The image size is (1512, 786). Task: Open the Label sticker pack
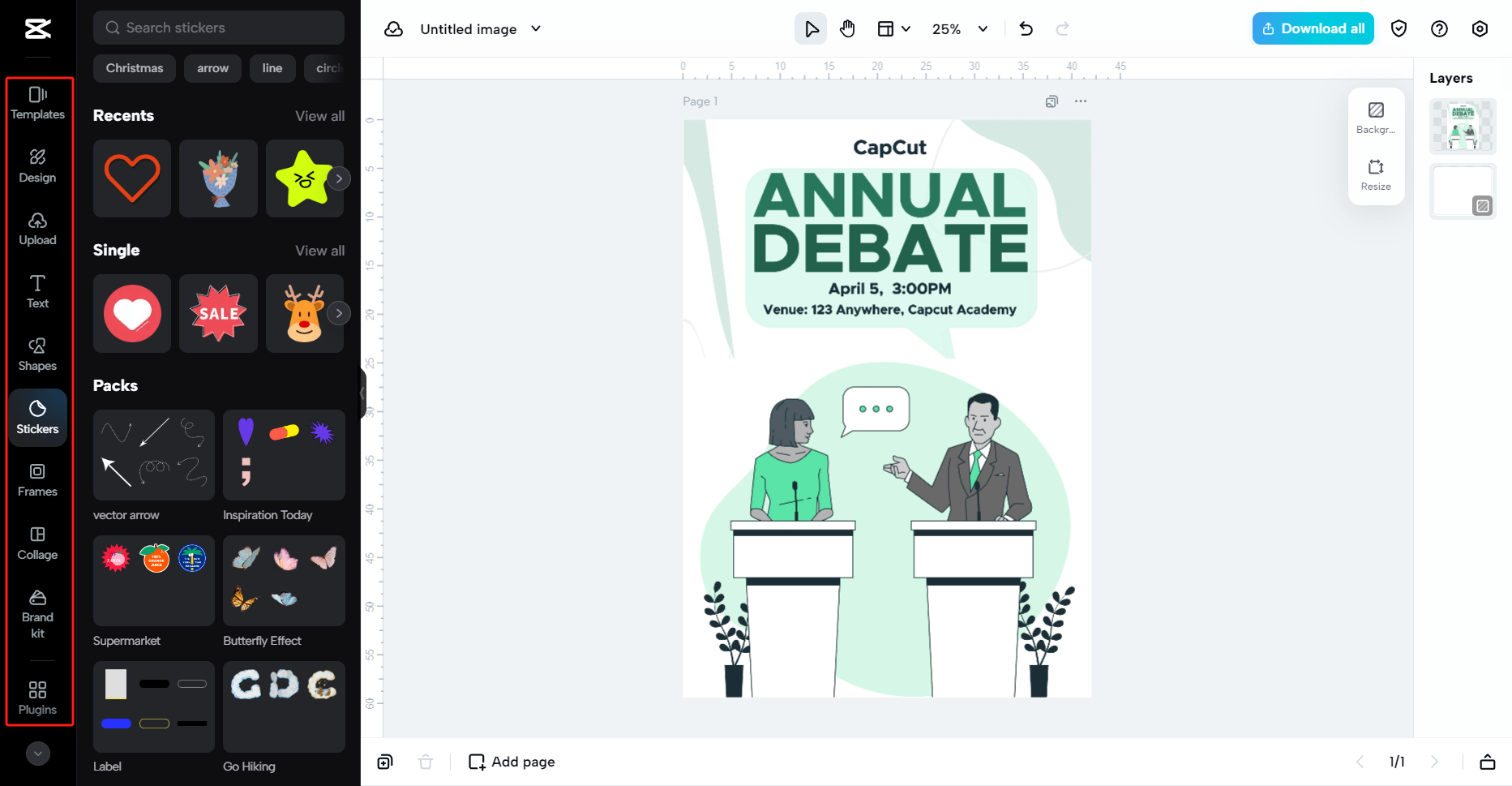[154, 707]
